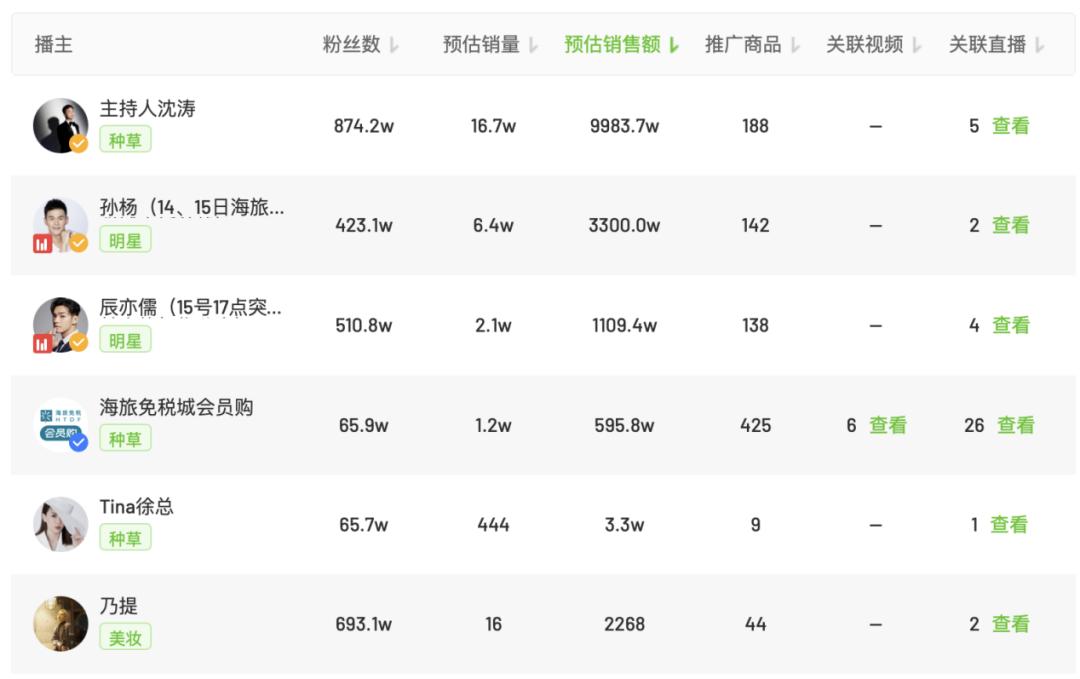1080x679 pixels.
Task: Click the 美妆 tag under 乃提
Action: 125,637
